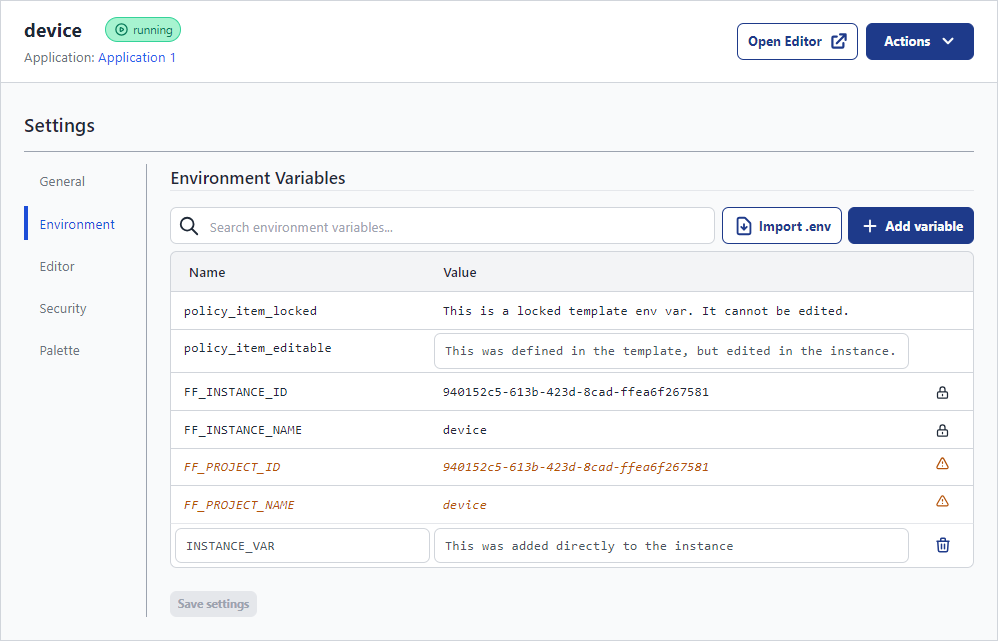
Task: Switch to the Editor settings tab
Action: point(57,267)
